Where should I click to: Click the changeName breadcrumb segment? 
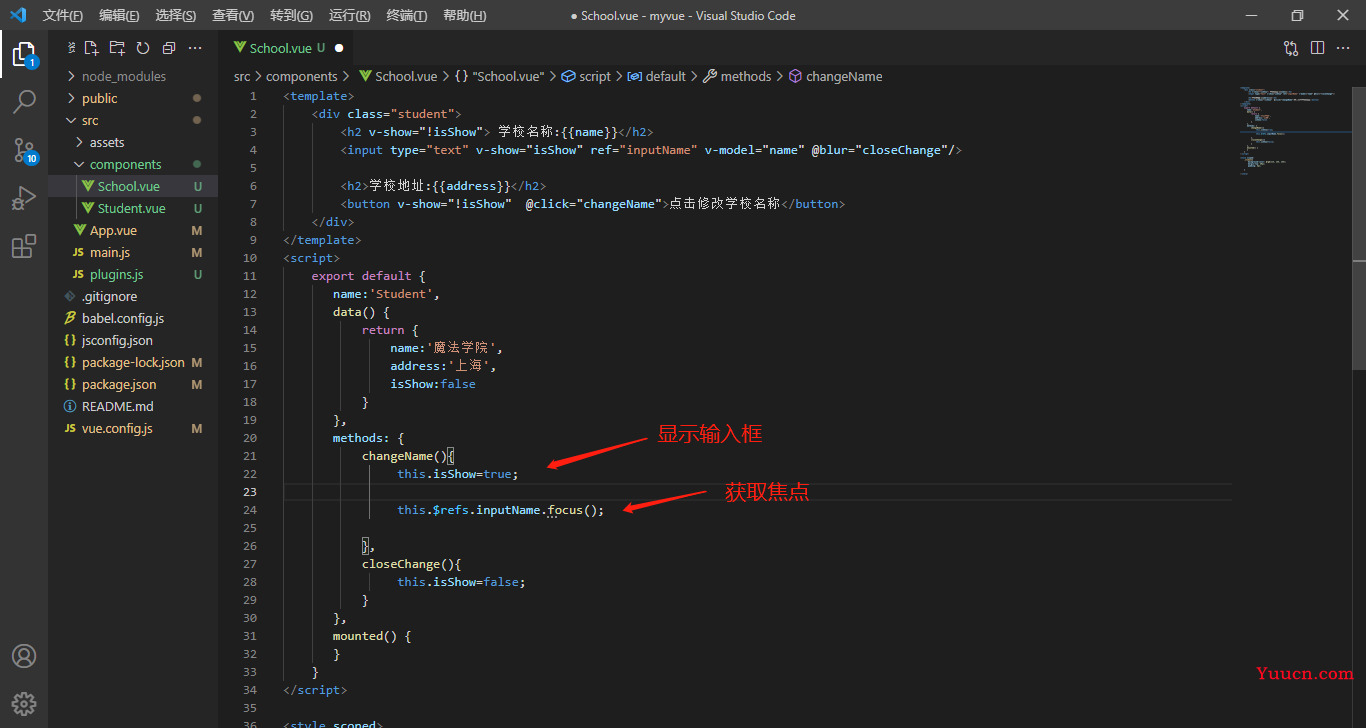[836, 76]
